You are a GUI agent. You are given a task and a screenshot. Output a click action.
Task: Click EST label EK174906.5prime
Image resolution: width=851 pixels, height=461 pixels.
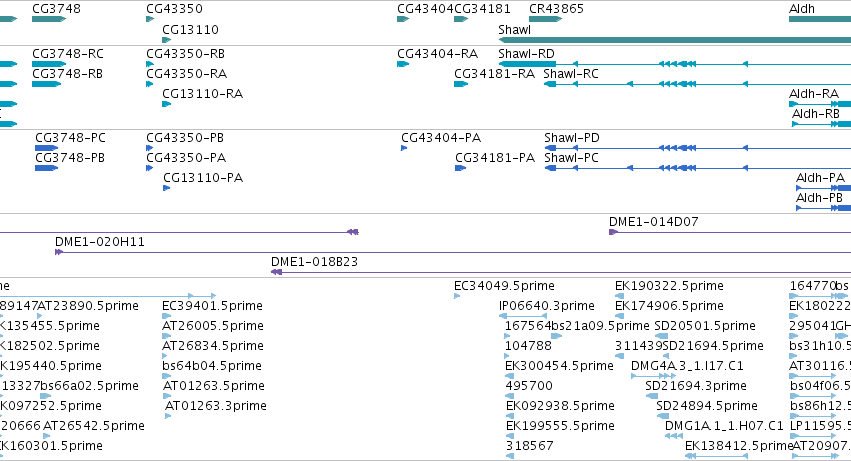tap(669, 306)
